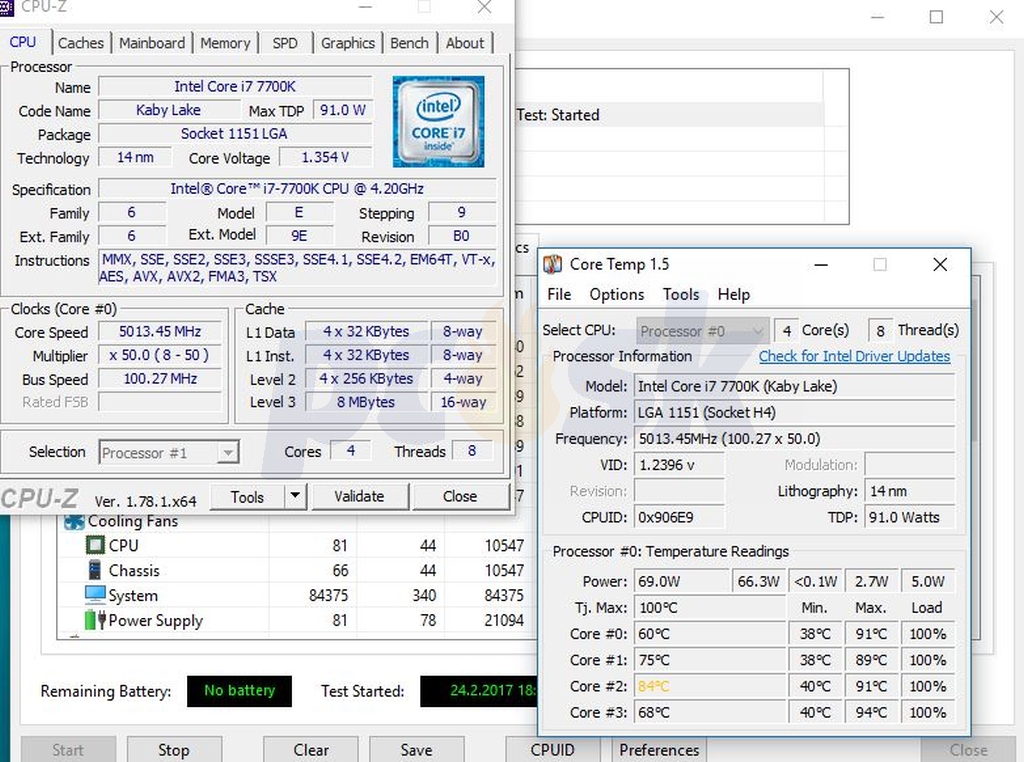Viewport: 1024px width, 762px height.
Task: Click the Threads count 8 in CPU-Z
Action: [x=472, y=451]
